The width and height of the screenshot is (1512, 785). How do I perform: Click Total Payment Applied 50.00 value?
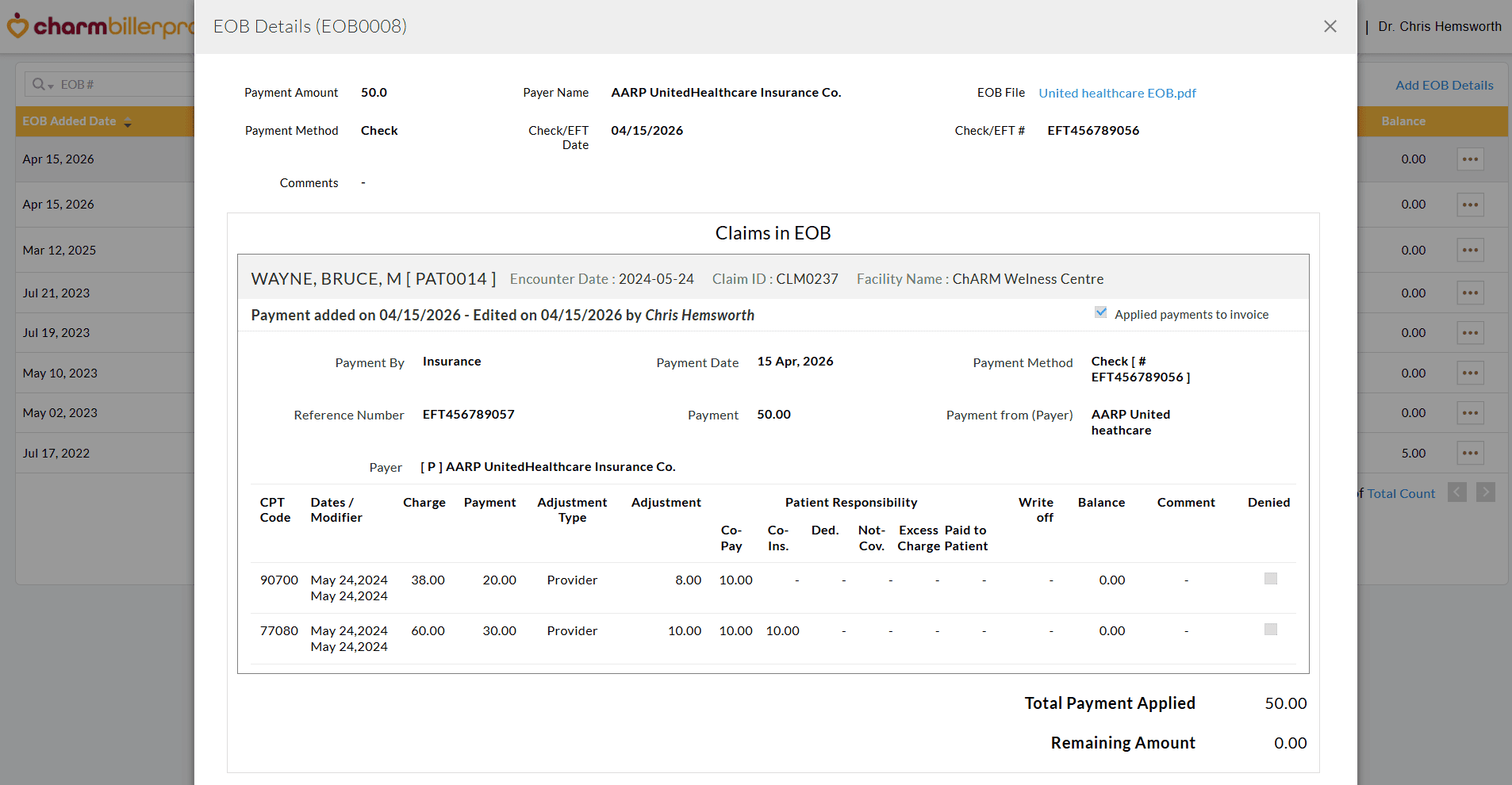point(1286,703)
